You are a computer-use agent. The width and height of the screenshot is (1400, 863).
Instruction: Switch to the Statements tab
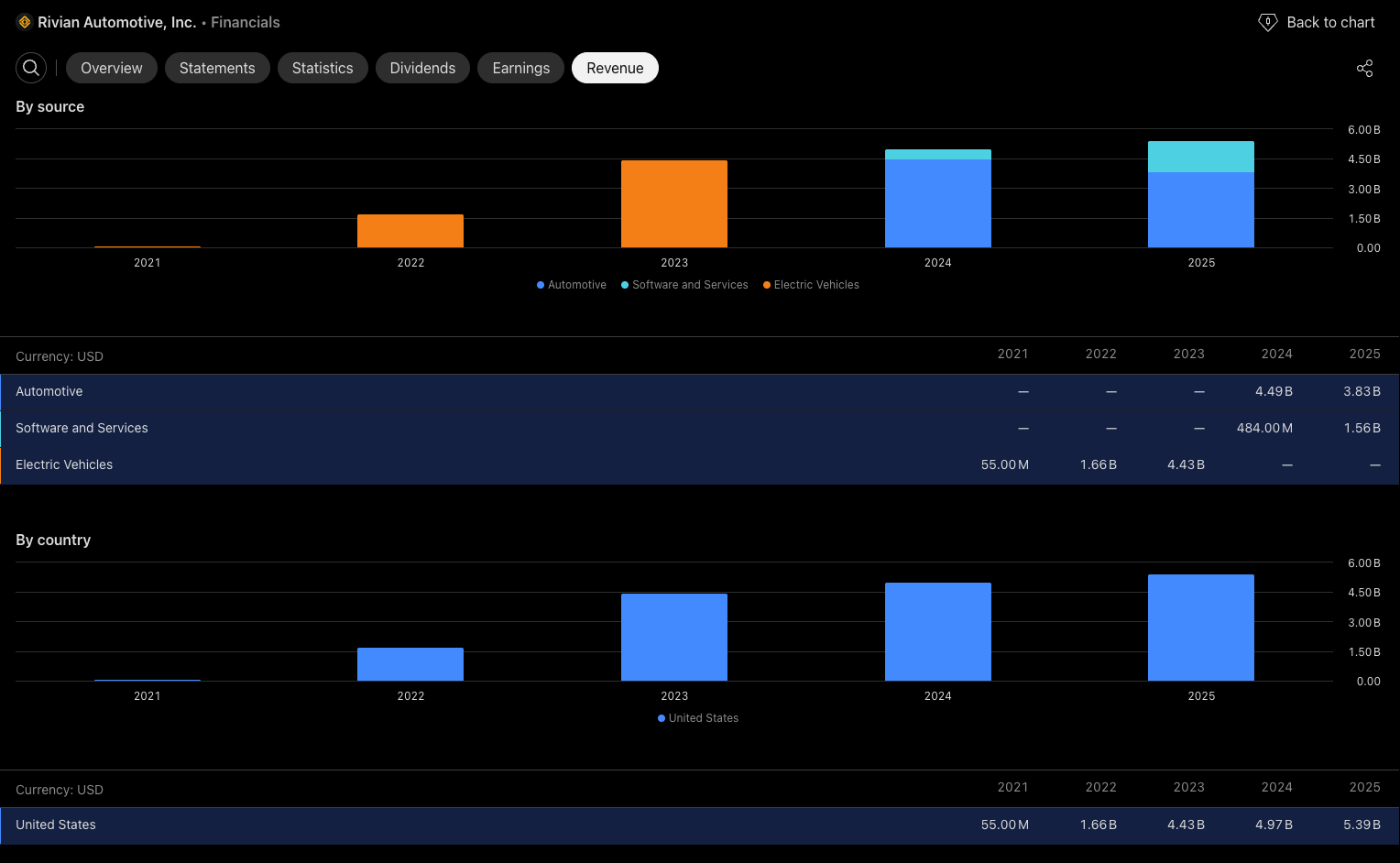coord(217,68)
